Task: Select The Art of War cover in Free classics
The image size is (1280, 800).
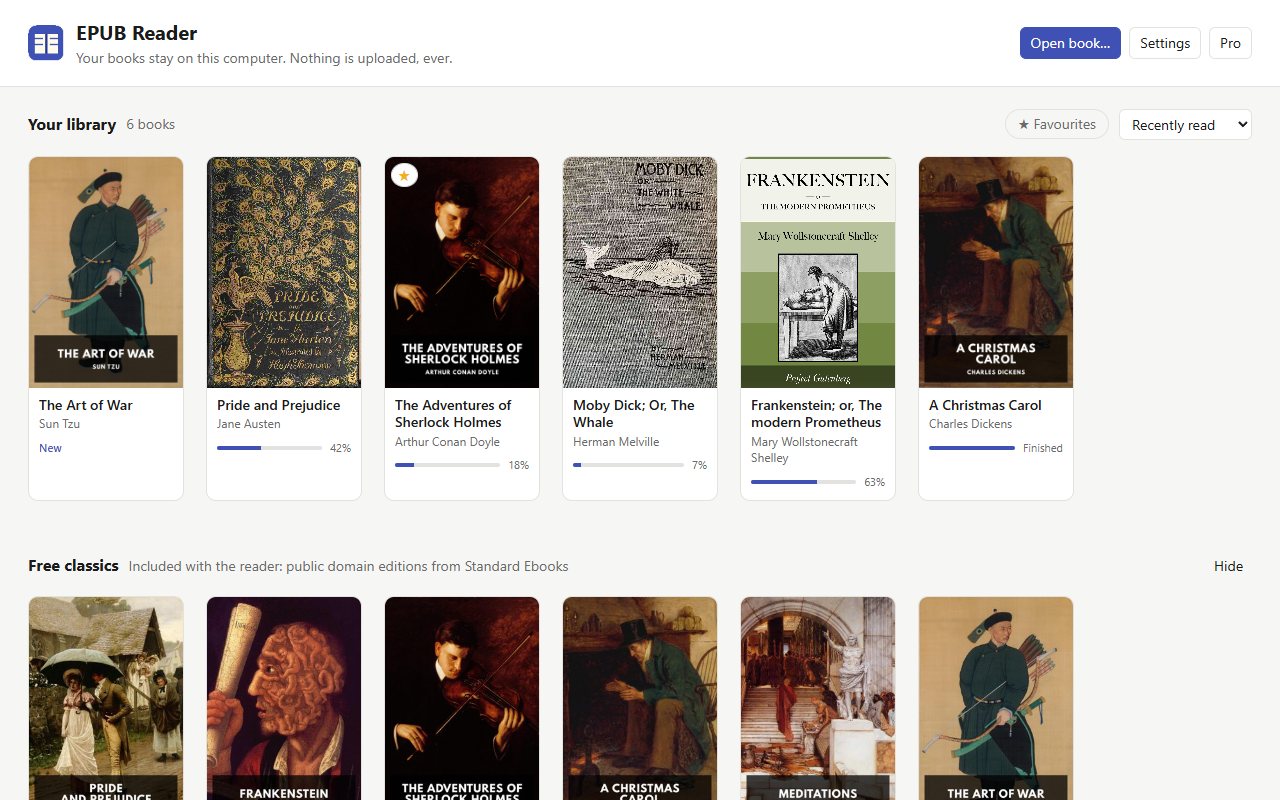Action: pos(996,698)
